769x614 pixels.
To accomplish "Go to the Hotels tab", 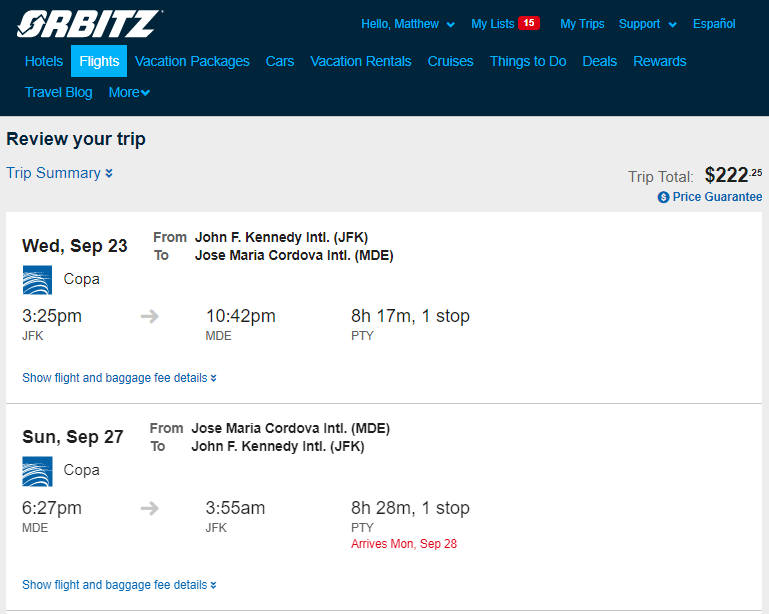I will [x=44, y=61].
